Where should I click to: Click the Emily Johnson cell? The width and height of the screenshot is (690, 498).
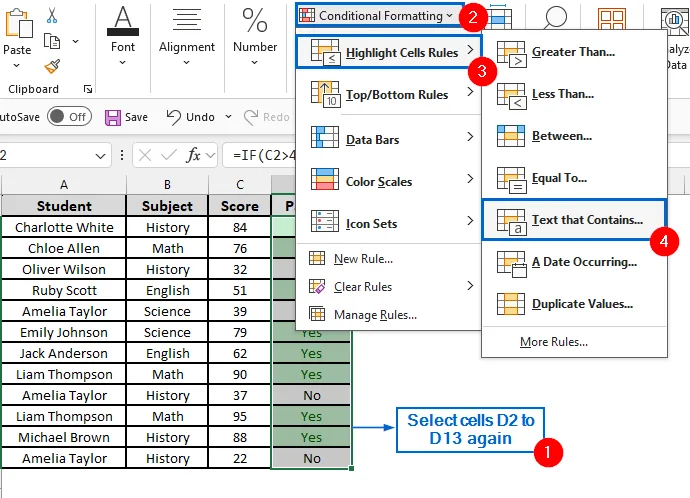tap(64, 333)
